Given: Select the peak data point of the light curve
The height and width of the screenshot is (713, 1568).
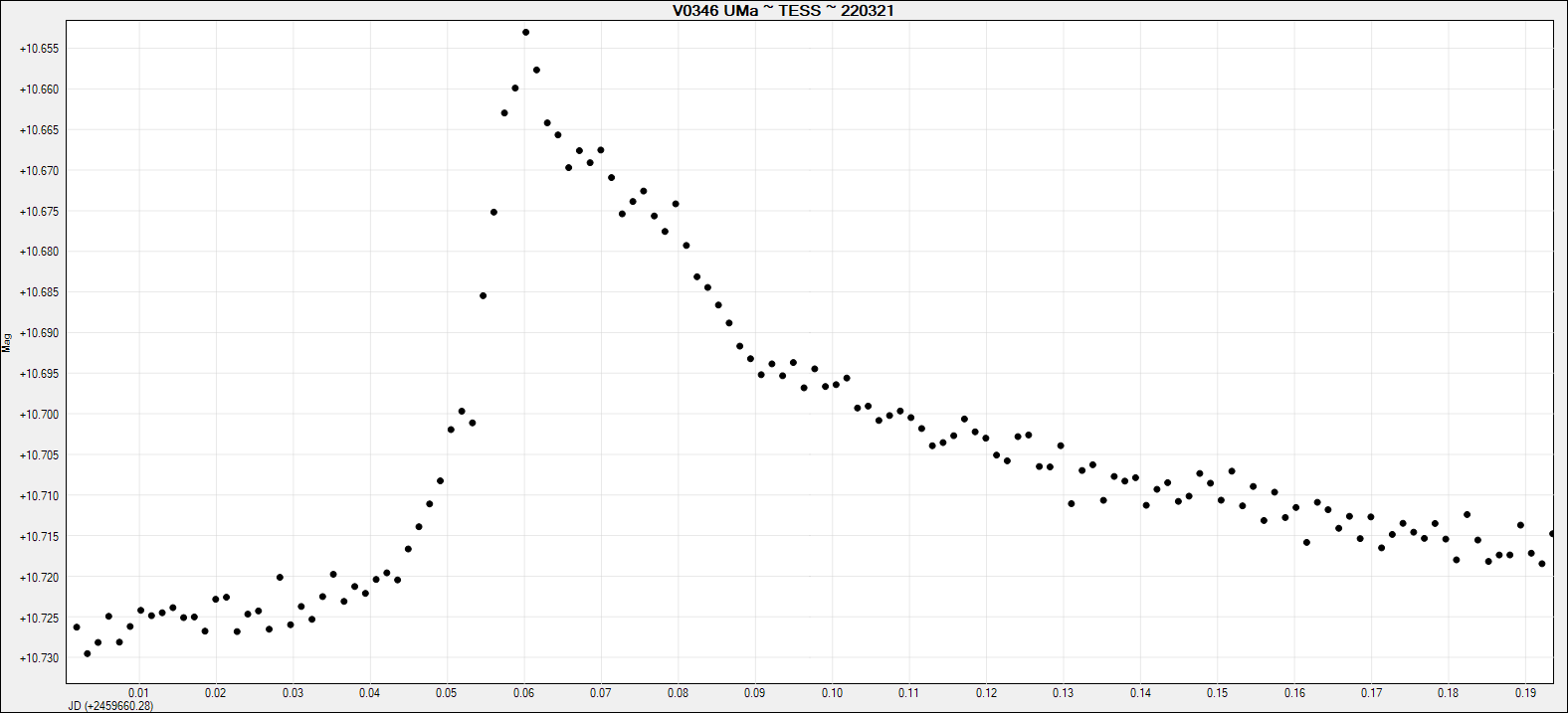Looking at the screenshot, I should click(525, 32).
